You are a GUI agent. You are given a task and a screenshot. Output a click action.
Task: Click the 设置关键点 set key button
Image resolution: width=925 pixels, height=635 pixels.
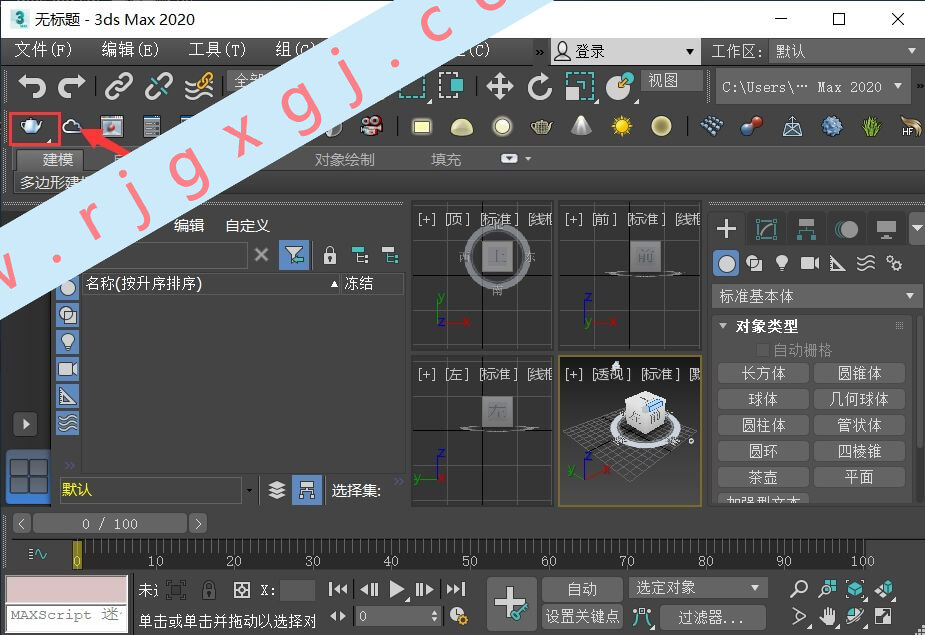582,617
